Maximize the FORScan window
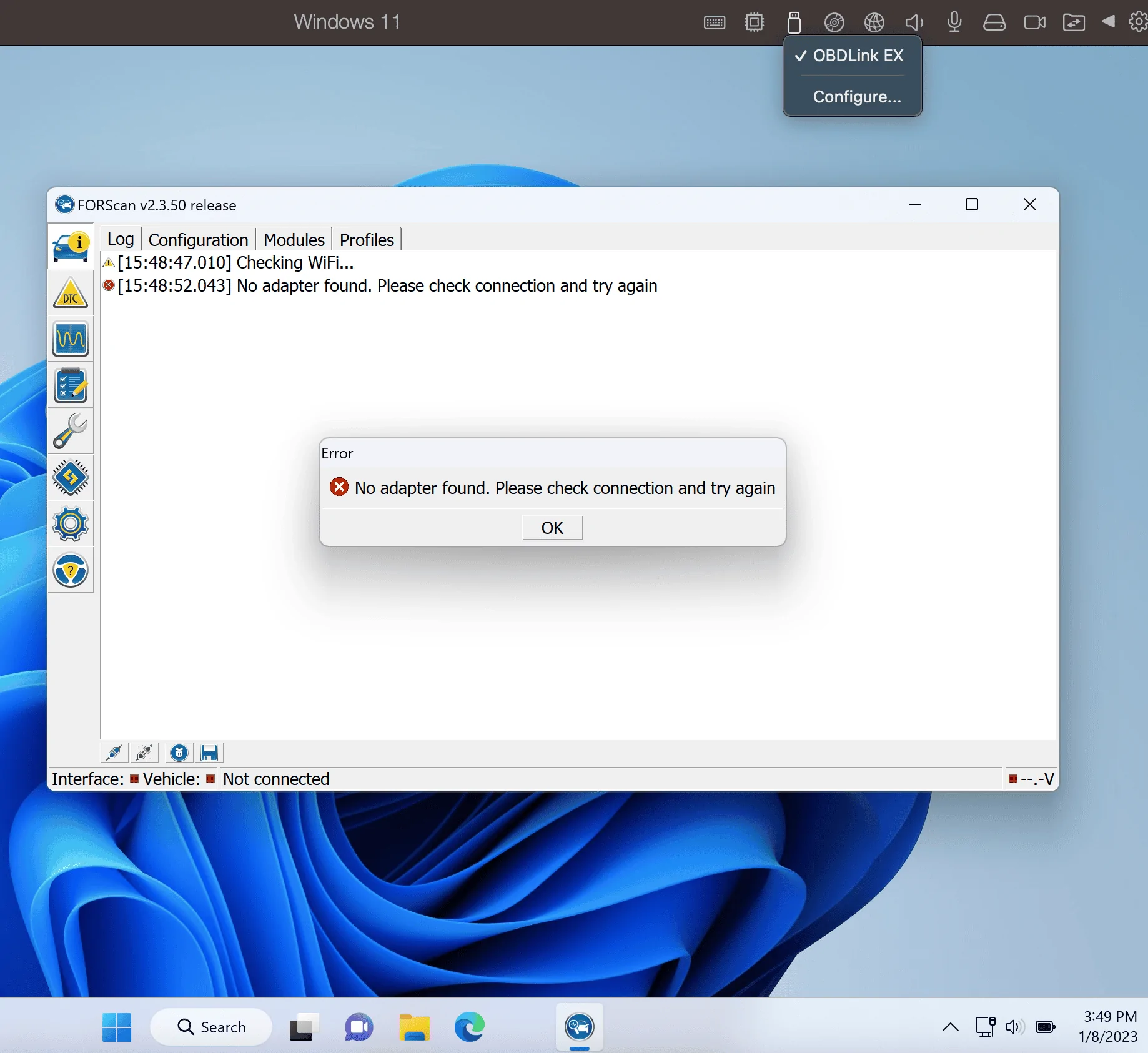 (x=972, y=204)
